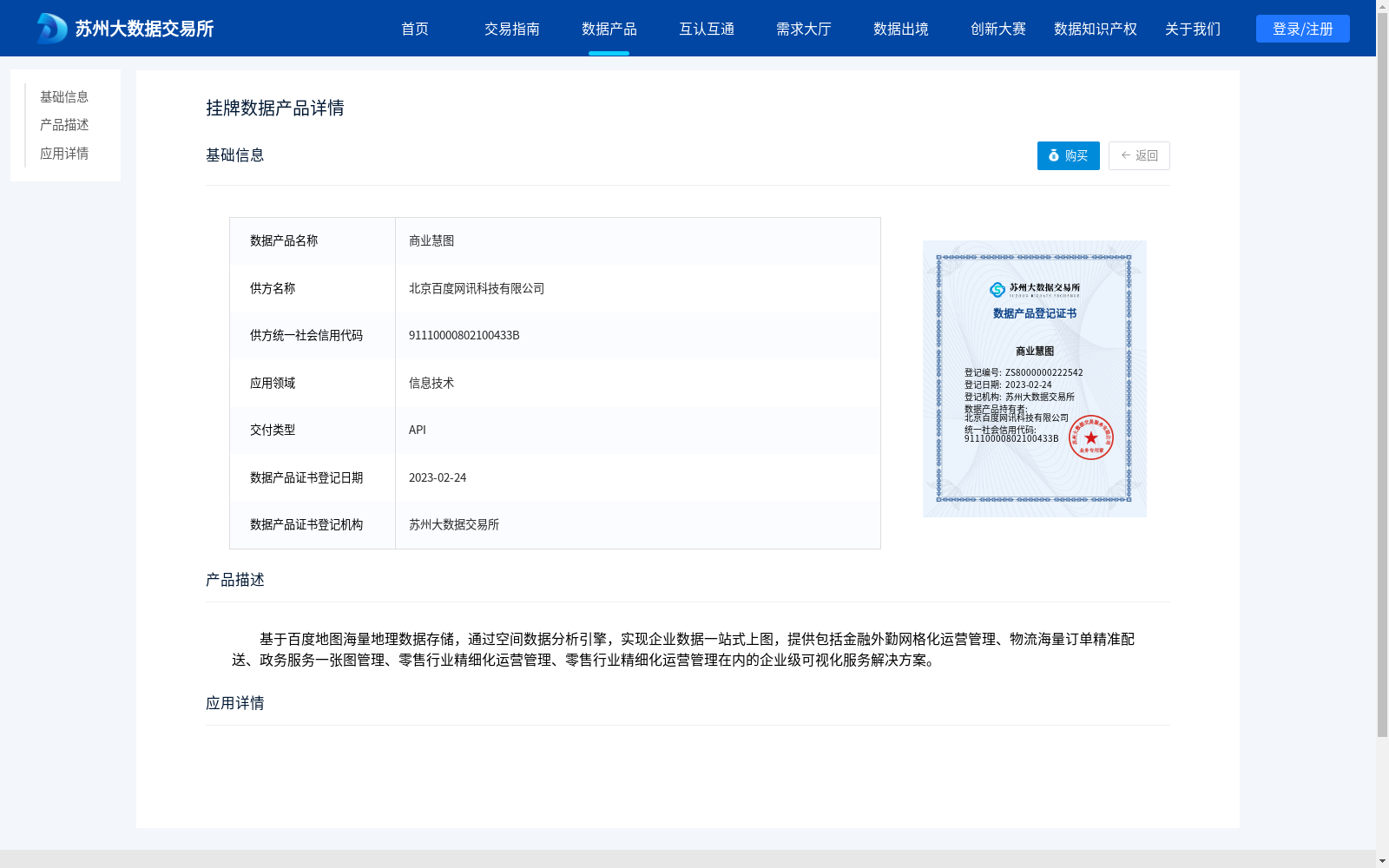Select the product name value 商业慧图
The width and height of the screenshot is (1389, 868).
(431, 240)
